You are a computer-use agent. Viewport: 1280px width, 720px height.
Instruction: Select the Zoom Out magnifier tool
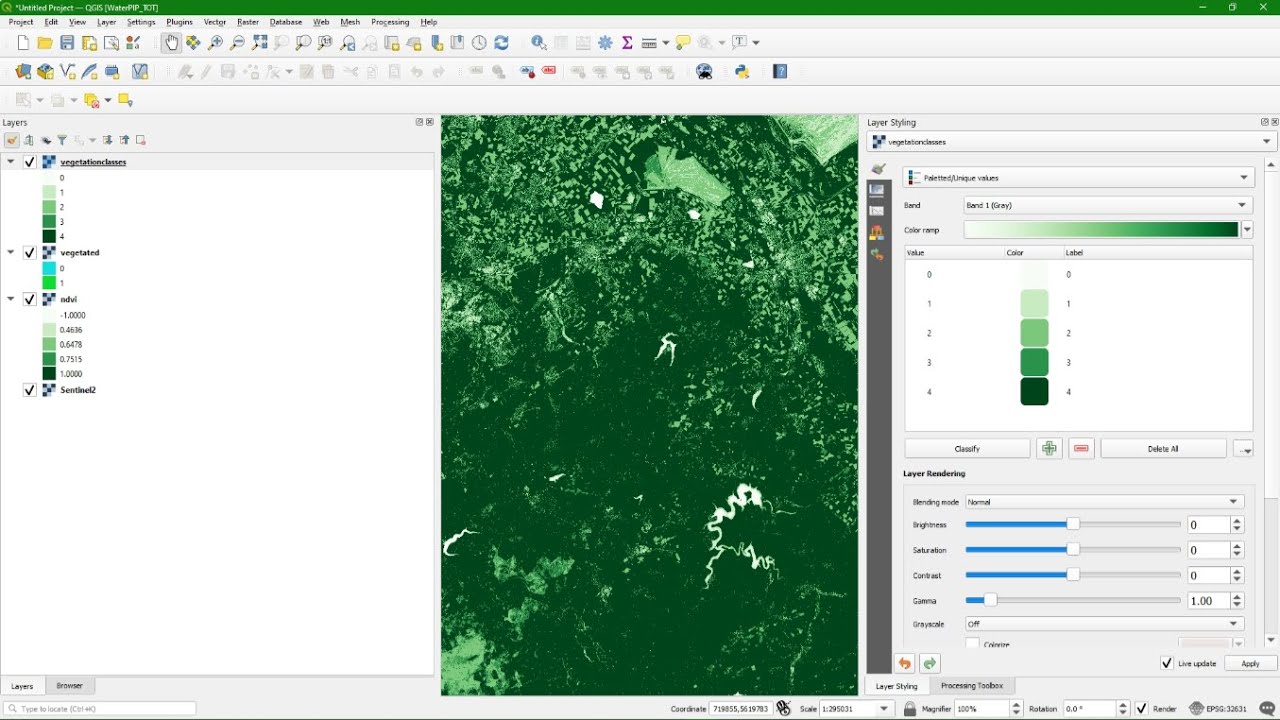click(237, 43)
